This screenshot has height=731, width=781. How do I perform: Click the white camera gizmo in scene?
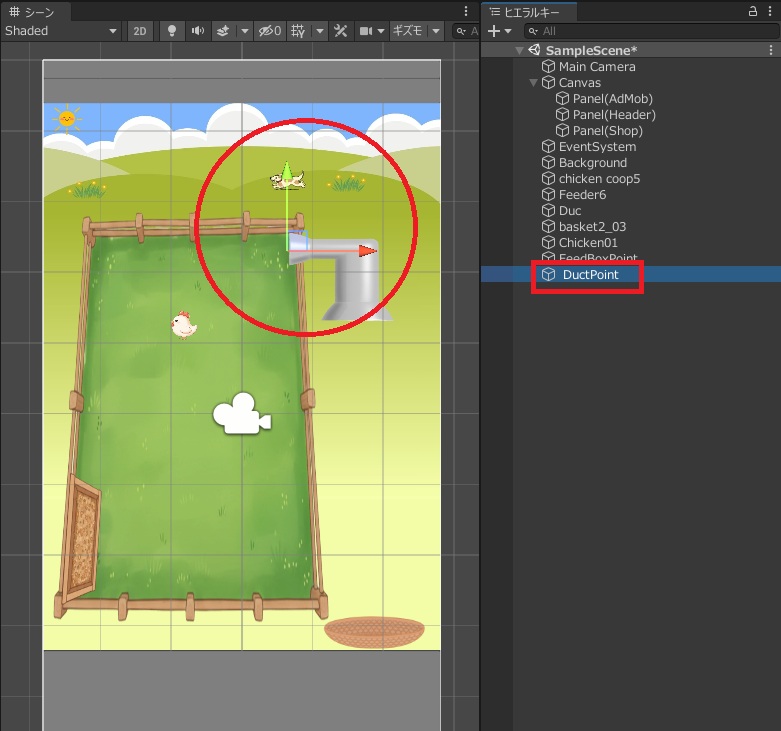(x=241, y=414)
